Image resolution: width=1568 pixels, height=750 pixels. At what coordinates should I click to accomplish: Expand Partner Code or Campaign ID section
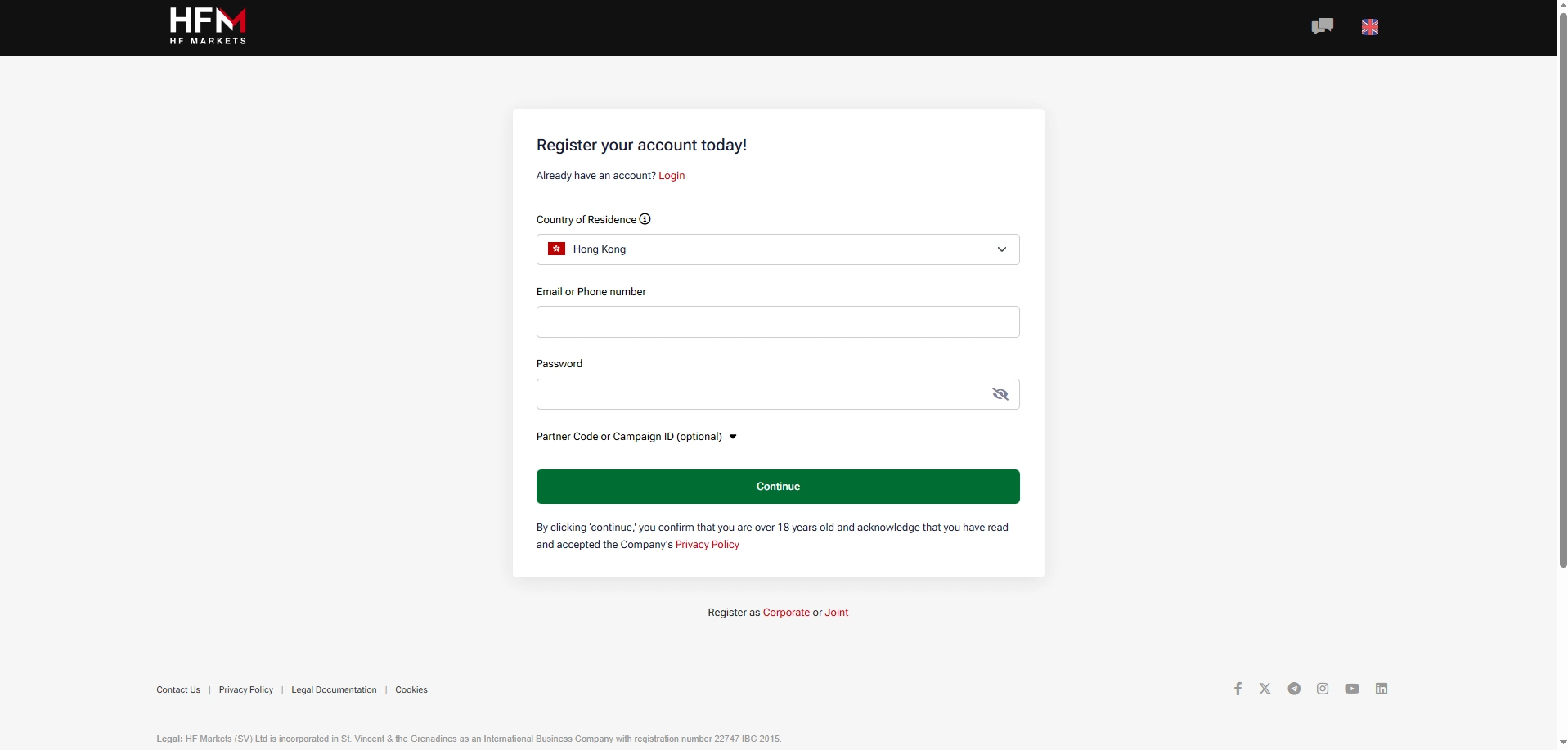tap(636, 436)
